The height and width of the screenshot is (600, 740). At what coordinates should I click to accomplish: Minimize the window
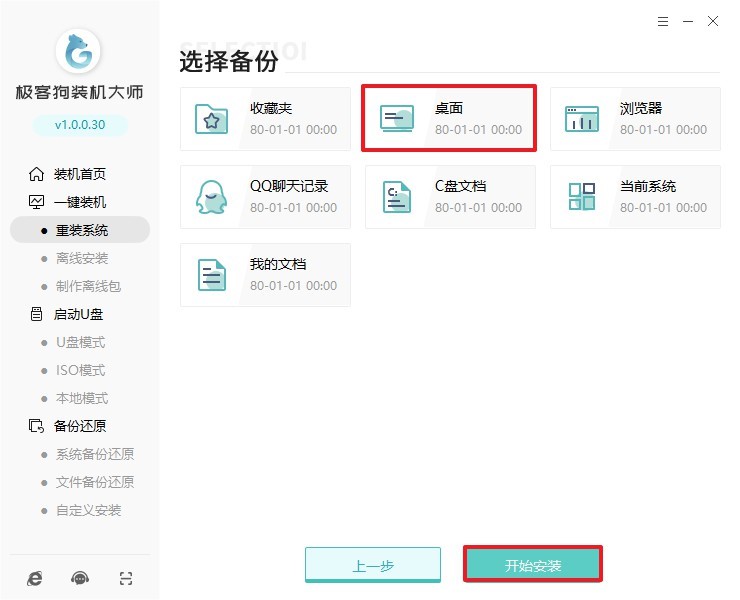click(688, 21)
